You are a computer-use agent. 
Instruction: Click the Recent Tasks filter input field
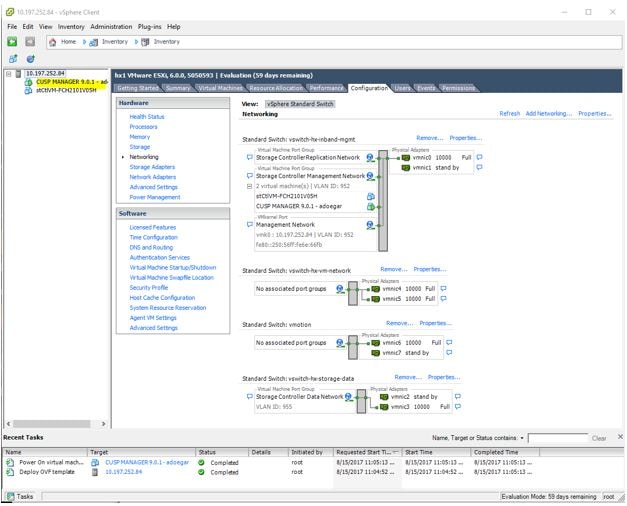click(558, 438)
